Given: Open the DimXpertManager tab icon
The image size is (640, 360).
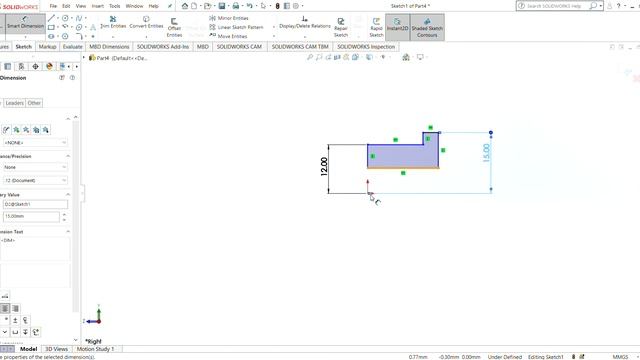Looking at the screenshot, I should coord(36,66).
